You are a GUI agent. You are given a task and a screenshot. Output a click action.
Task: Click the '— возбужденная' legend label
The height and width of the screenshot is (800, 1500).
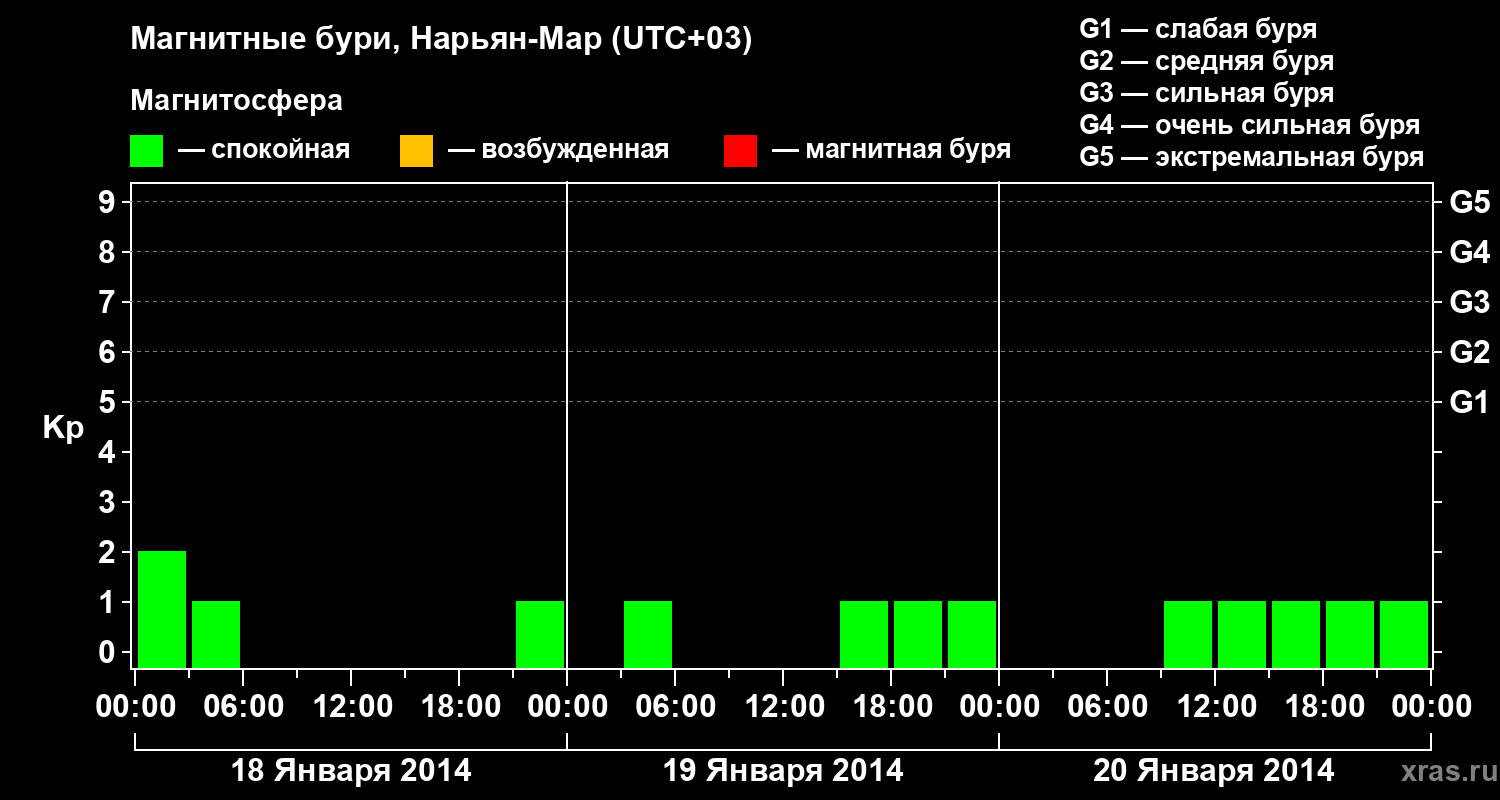click(x=558, y=150)
